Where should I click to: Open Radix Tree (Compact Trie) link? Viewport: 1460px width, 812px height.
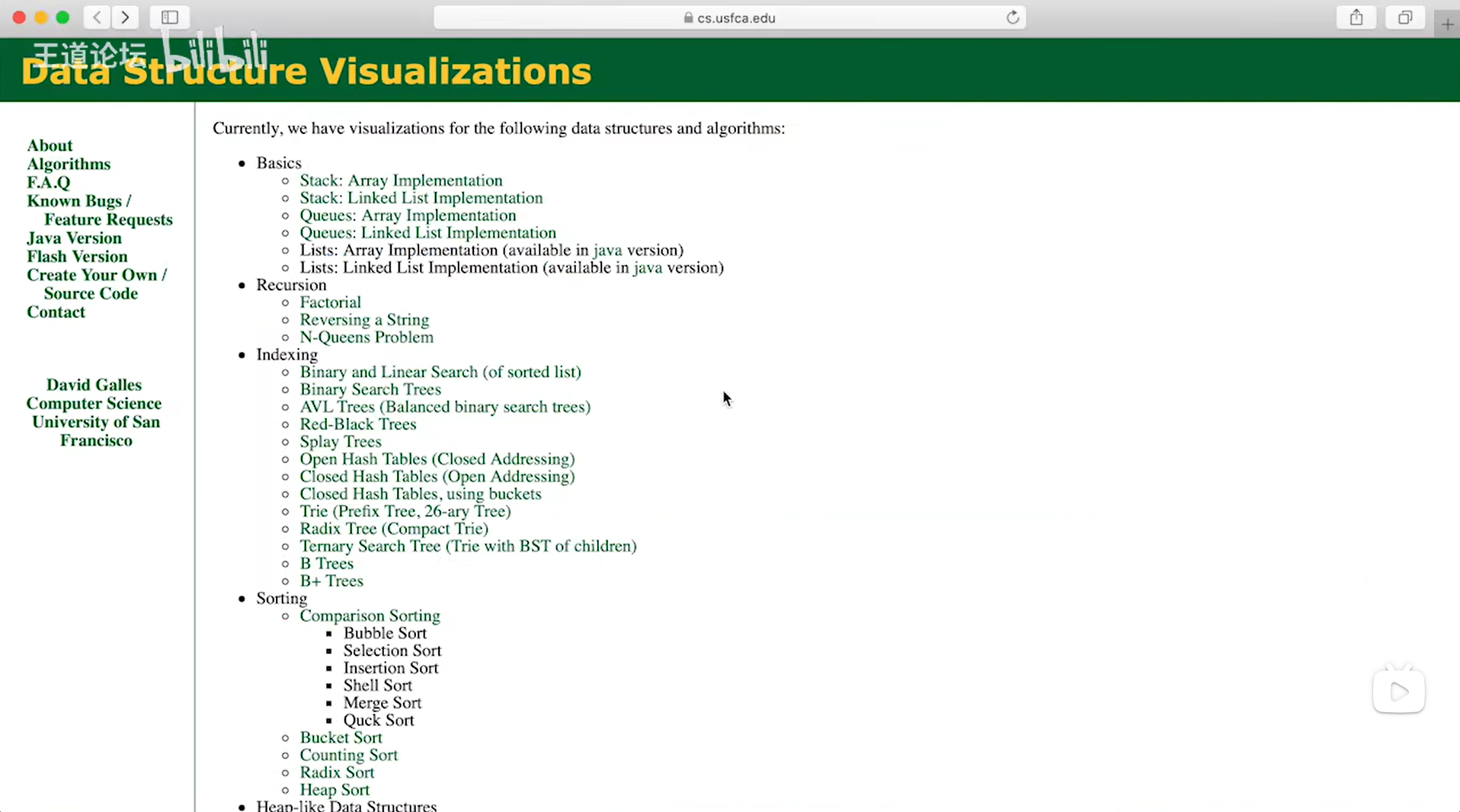pyautogui.click(x=394, y=529)
